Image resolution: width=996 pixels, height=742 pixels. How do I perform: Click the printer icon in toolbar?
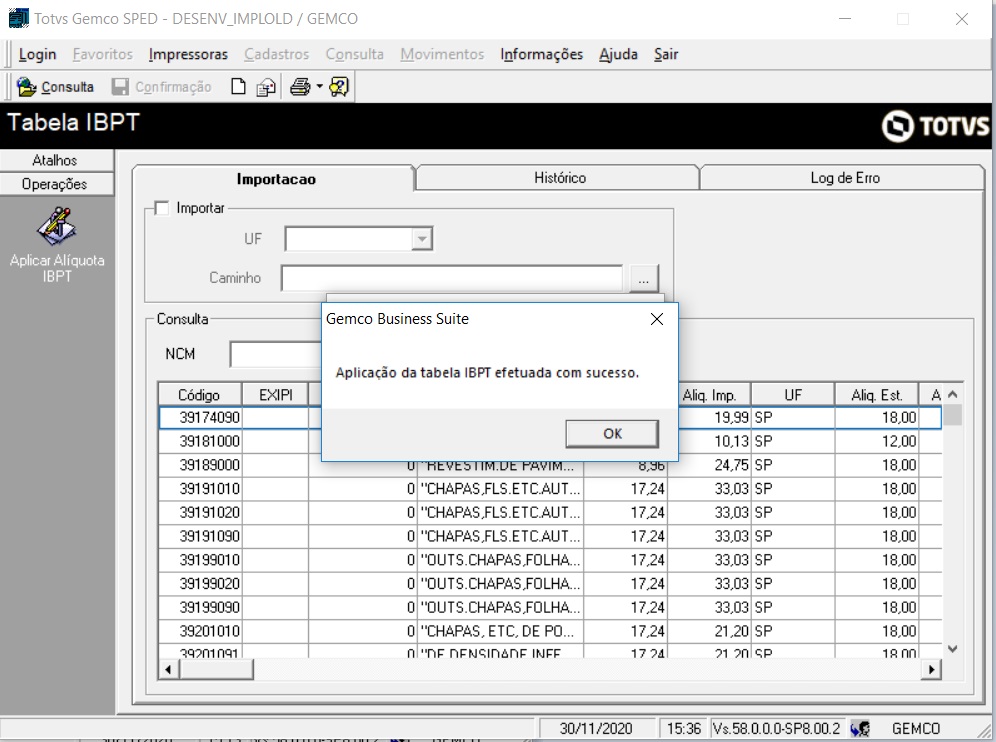coord(300,86)
